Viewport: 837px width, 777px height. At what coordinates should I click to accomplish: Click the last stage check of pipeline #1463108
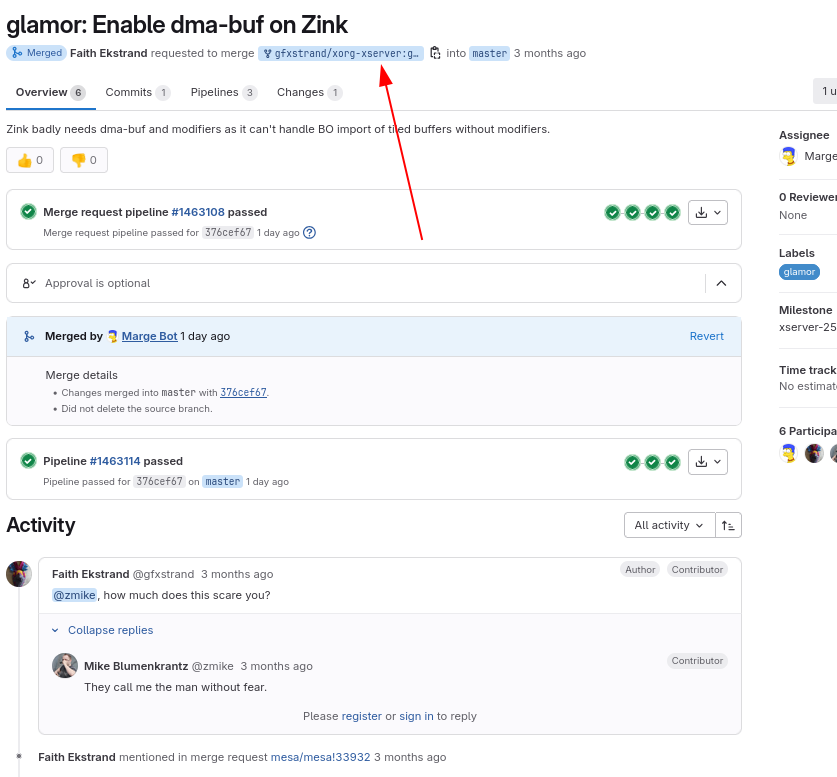click(x=673, y=213)
